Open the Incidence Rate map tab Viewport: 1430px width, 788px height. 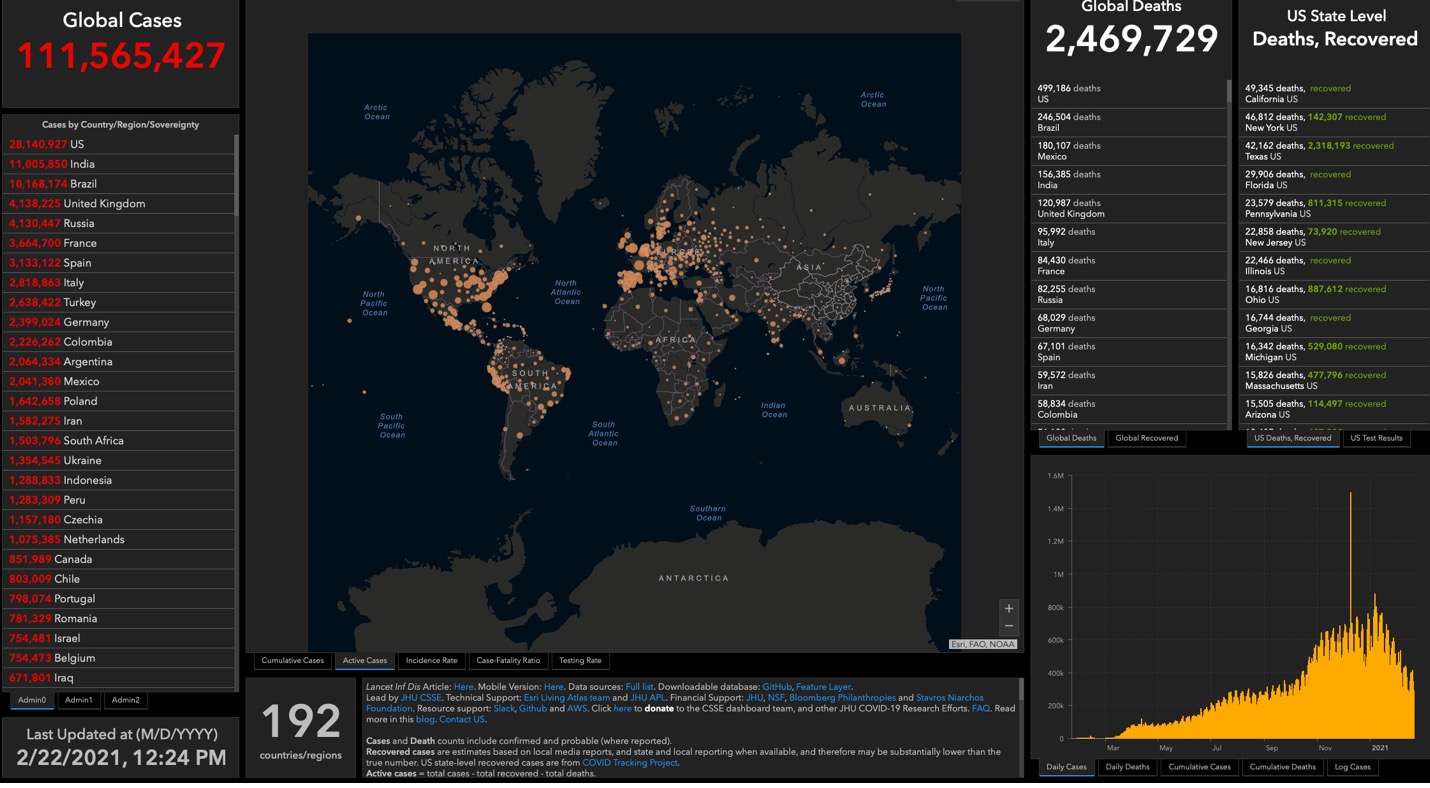coord(431,660)
